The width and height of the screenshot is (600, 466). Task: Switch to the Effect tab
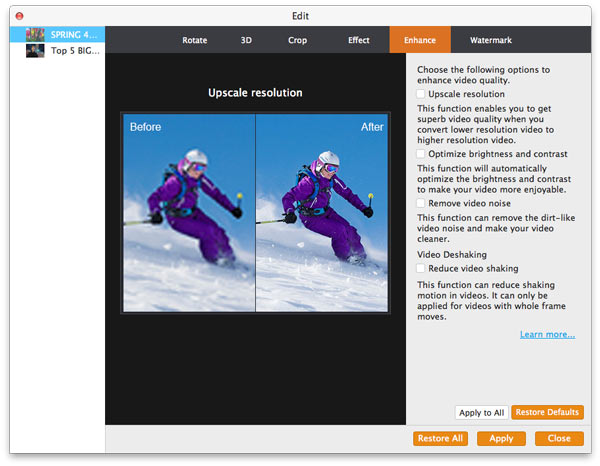pyautogui.click(x=359, y=40)
